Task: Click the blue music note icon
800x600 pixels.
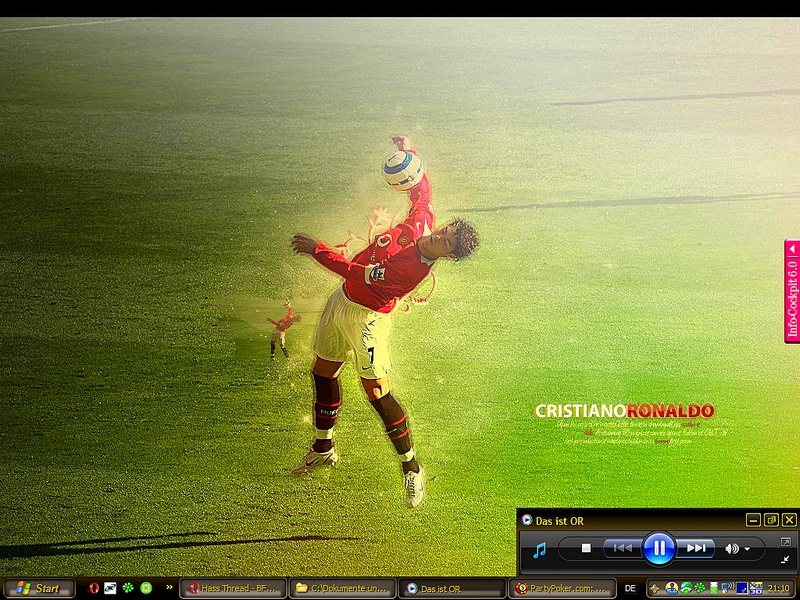Action: [539, 550]
